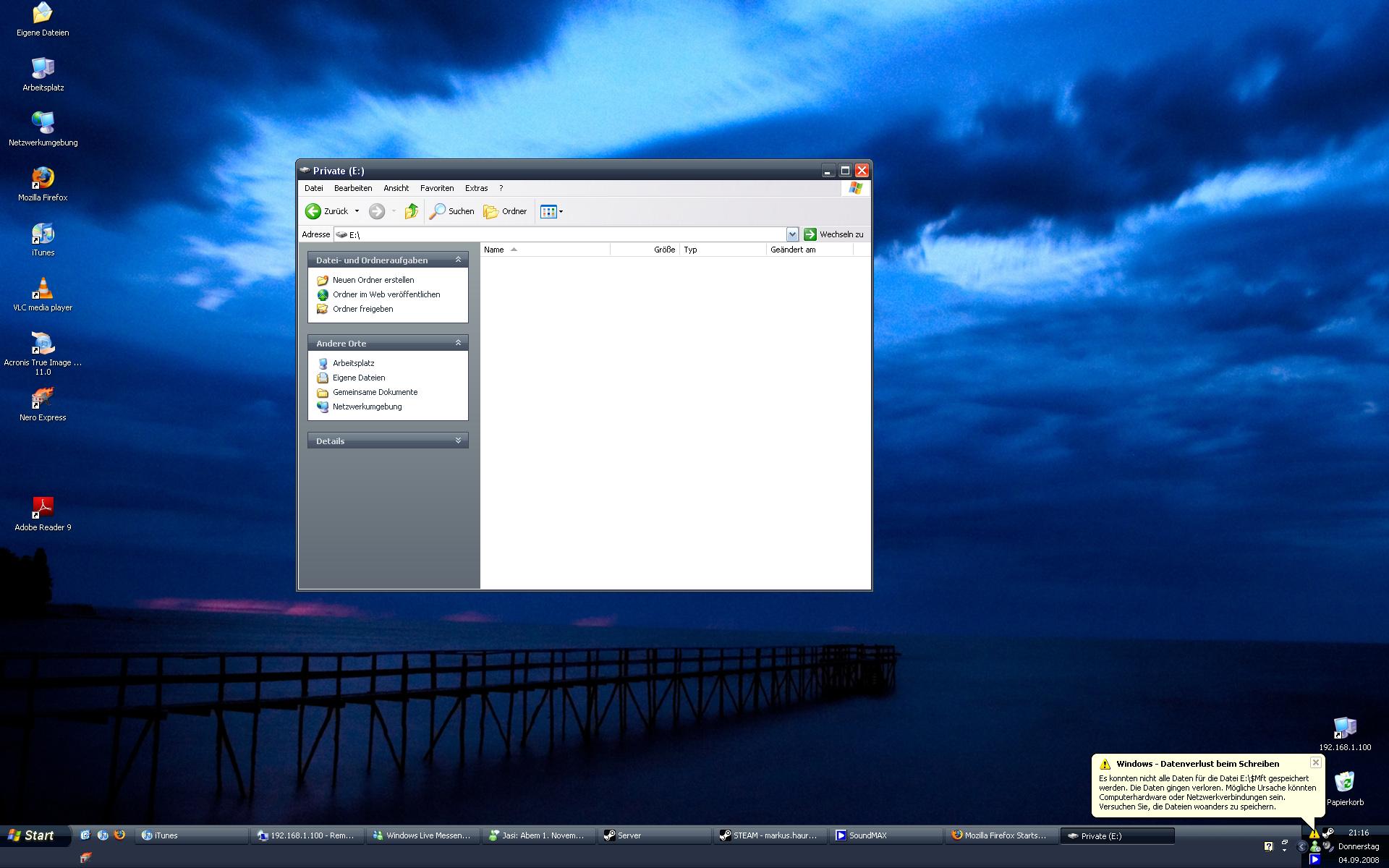1389x868 pixels.
Task: Expand the address bar dropdown arrow
Action: point(792,234)
